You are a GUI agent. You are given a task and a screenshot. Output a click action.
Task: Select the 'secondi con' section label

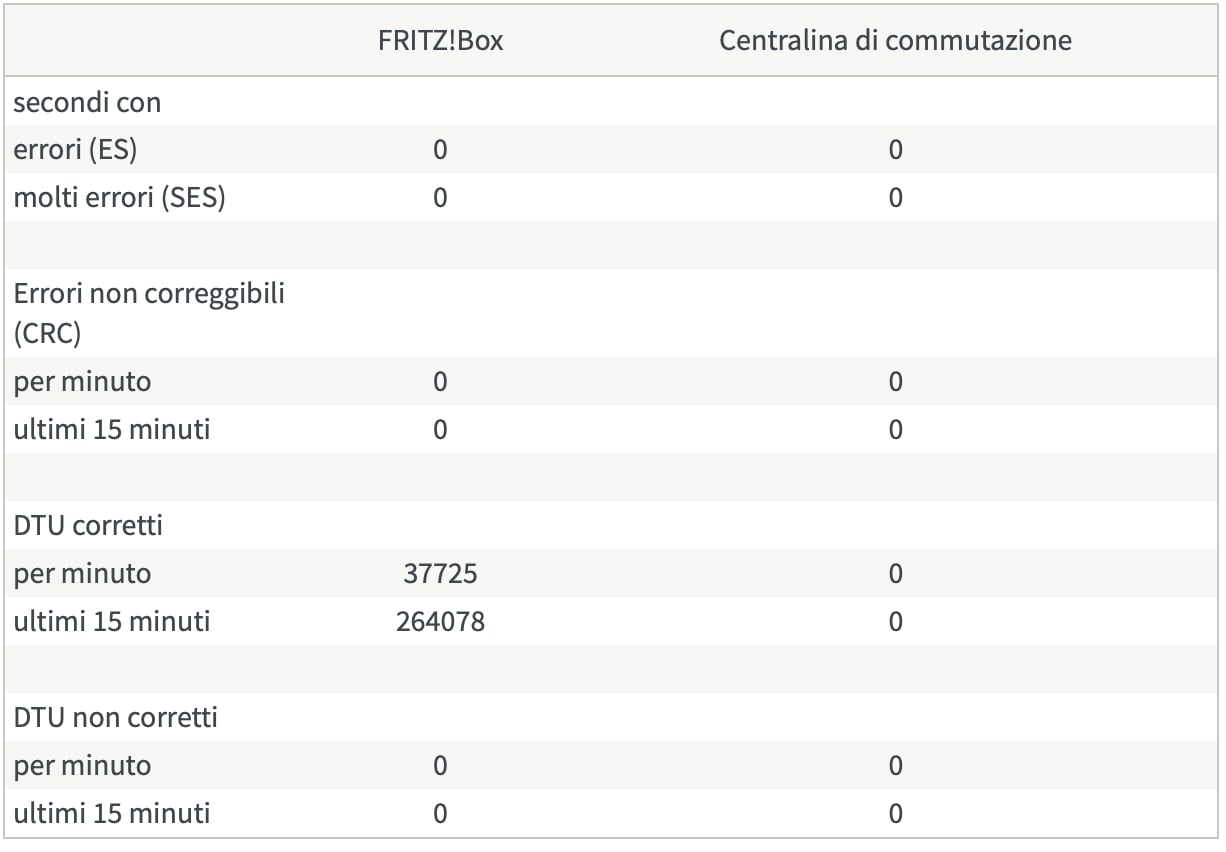coord(87,102)
